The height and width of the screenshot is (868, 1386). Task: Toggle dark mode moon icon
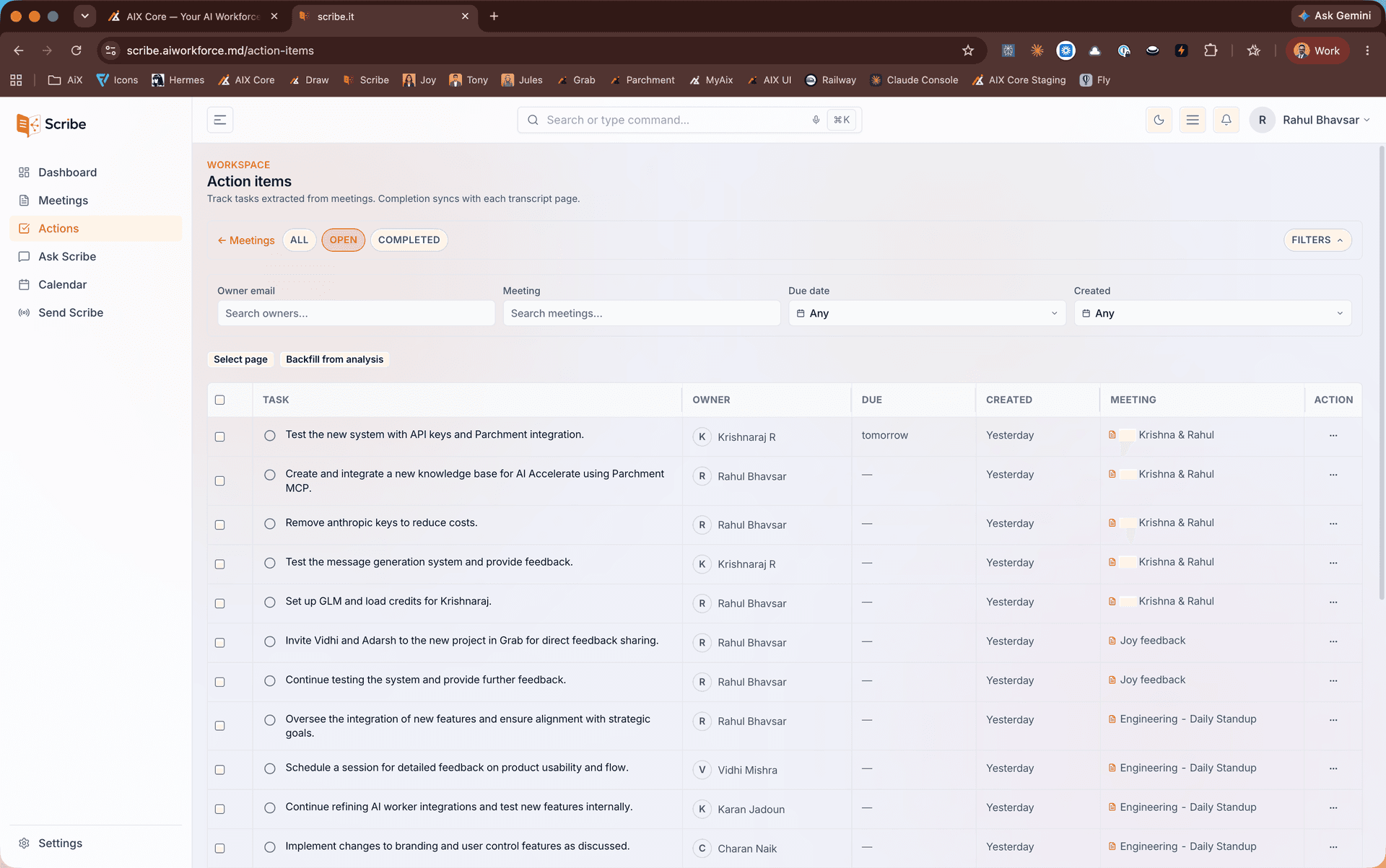(1159, 120)
